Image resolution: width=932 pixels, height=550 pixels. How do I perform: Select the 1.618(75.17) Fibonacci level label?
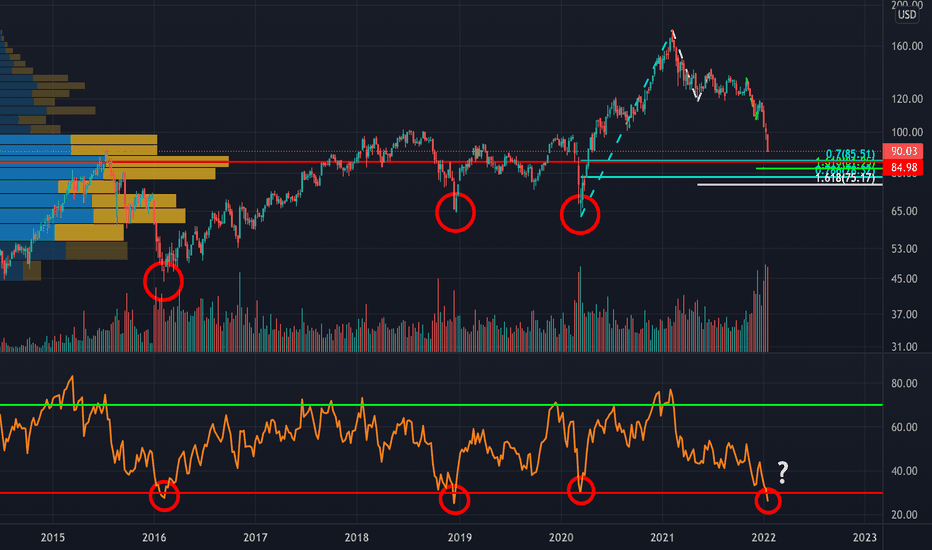[x=845, y=178]
